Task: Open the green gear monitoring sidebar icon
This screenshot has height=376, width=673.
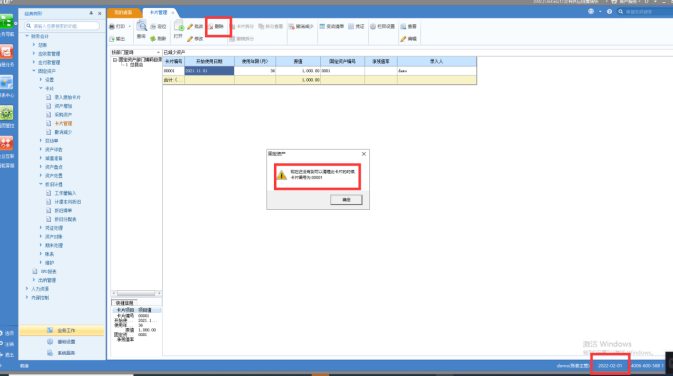Action: (6, 113)
